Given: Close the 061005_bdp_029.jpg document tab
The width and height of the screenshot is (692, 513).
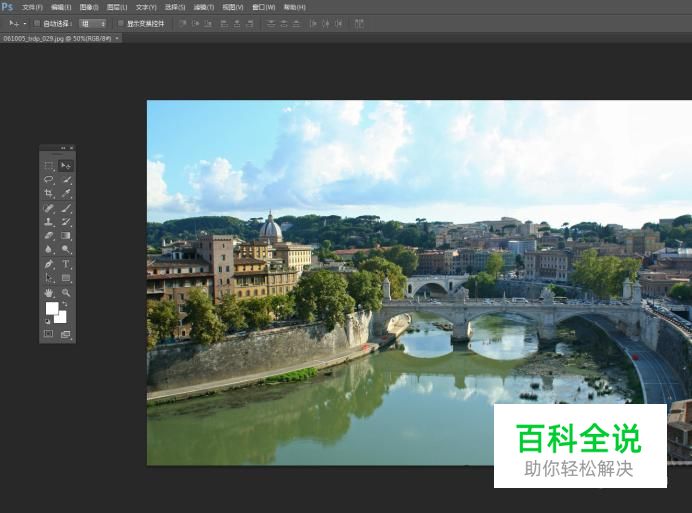Looking at the screenshot, I should 117,38.
